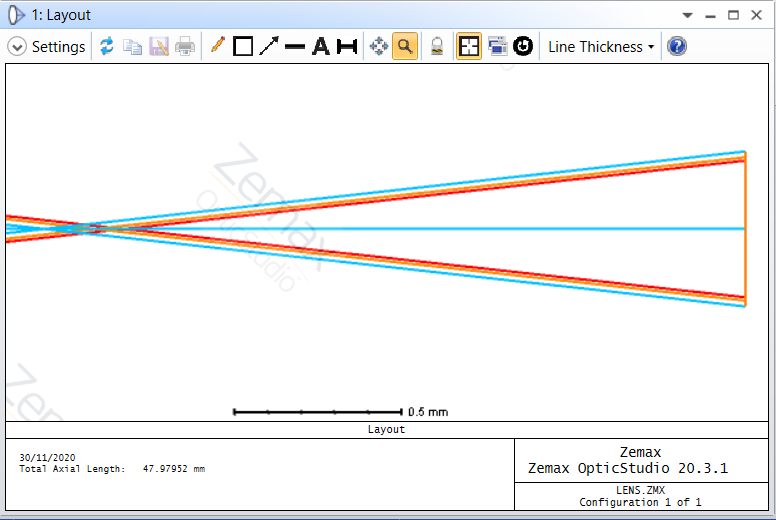Pick the line draw tool
The image size is (776, 520).
click(x=295, y=47)
